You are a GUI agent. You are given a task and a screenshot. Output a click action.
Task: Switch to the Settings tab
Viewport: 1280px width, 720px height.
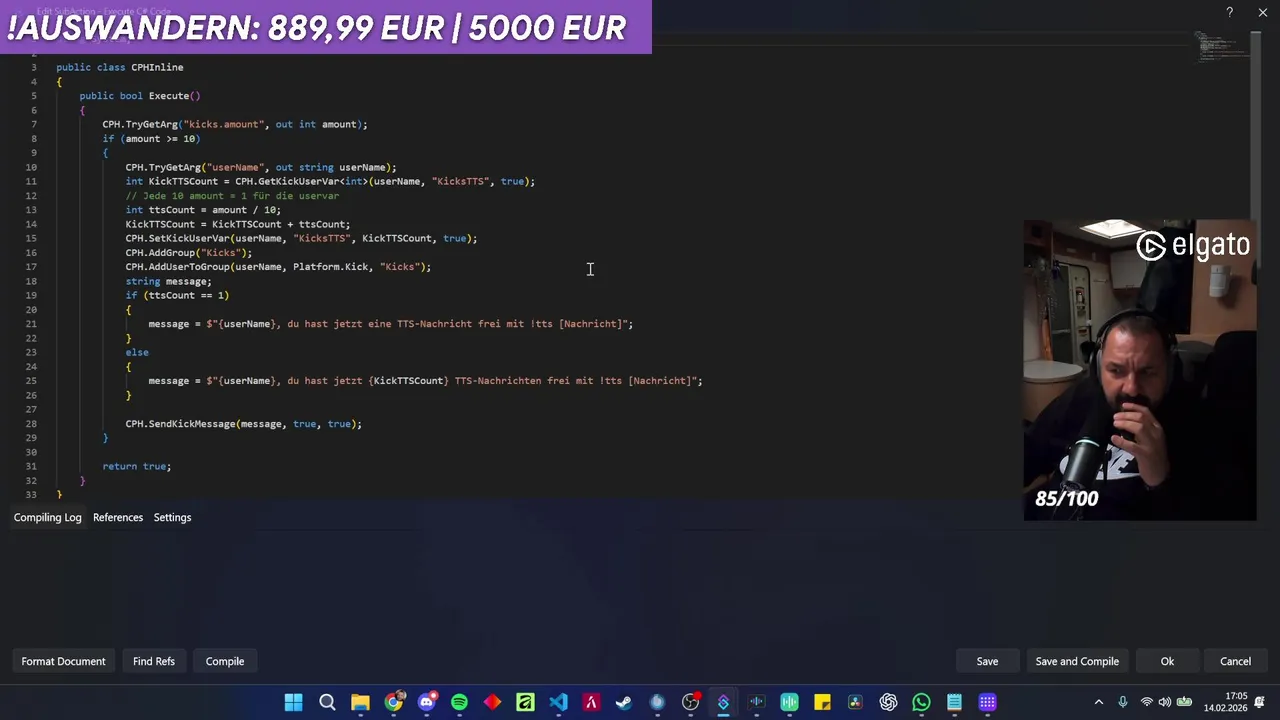pos(172,517)
